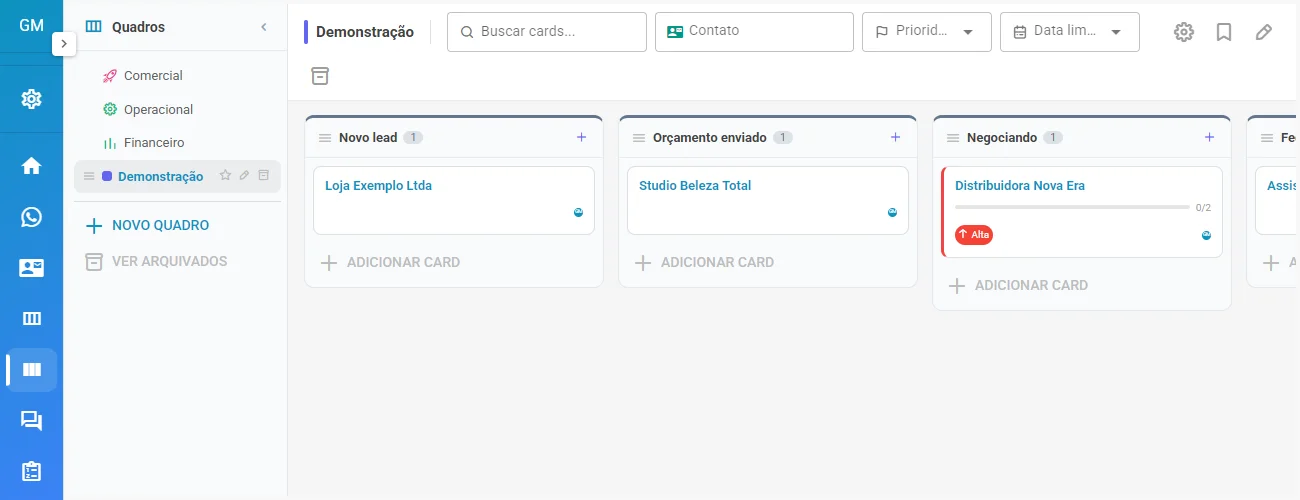Viewport: 1300px width, 500px height.
Task: Open the WhatsApp icon in sidebar
Action: [x=31, y=217]
